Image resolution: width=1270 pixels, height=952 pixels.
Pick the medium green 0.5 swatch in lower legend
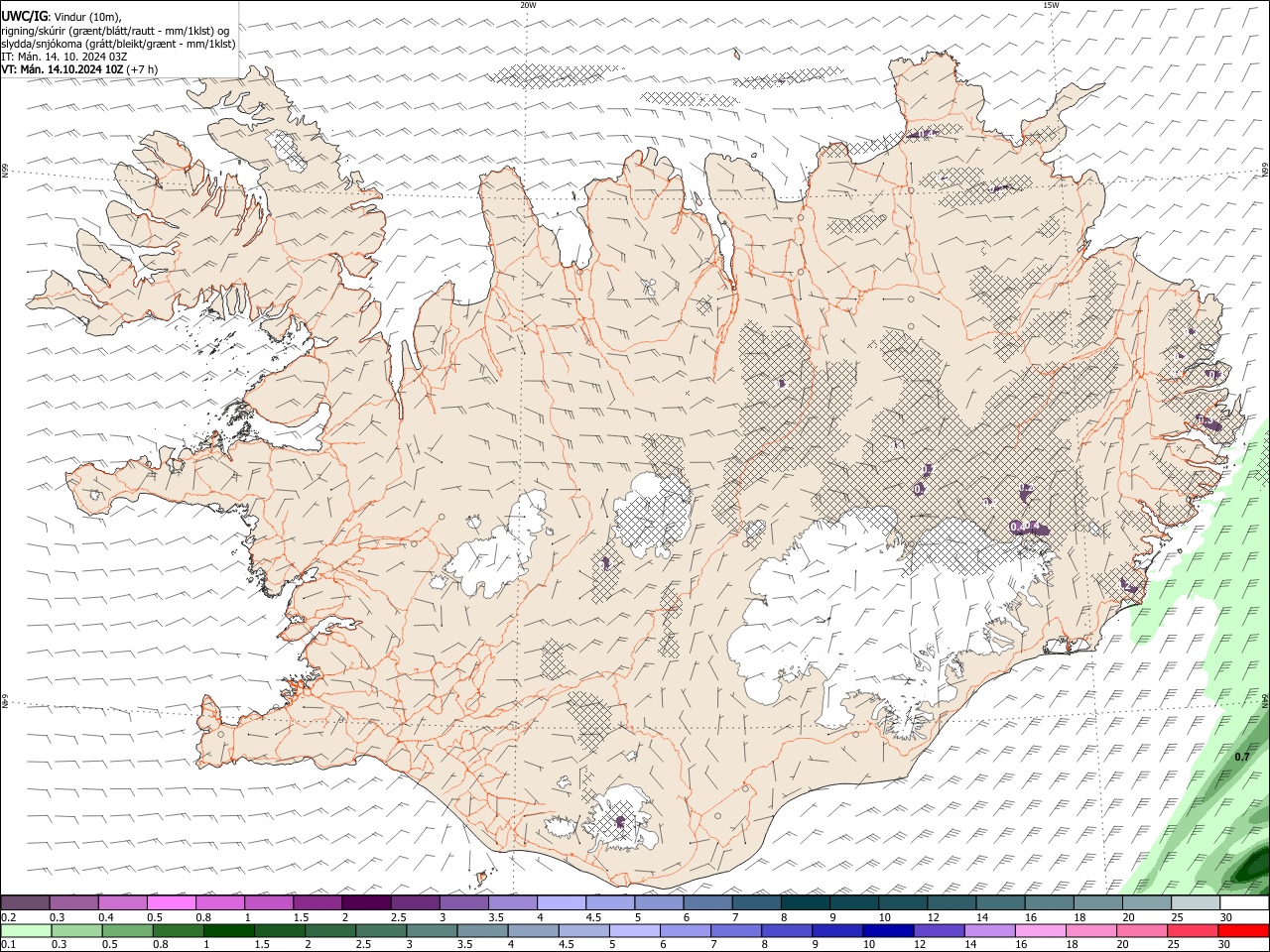(x=127, y=930)
